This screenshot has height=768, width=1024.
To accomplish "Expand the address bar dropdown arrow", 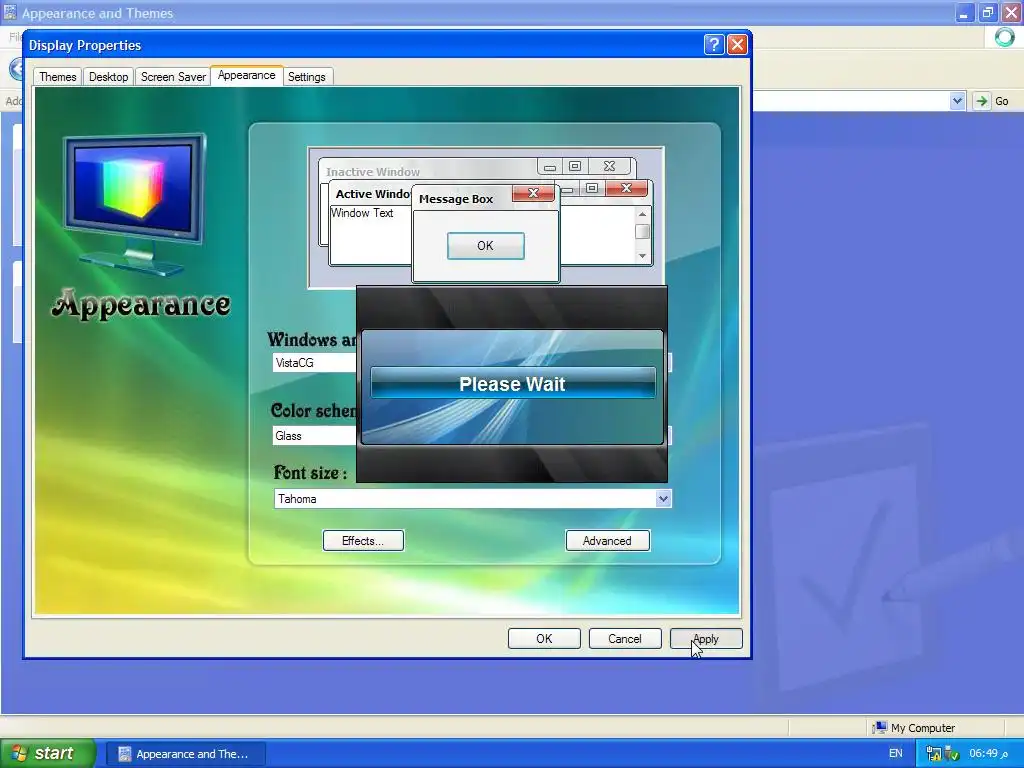I will click(957, 101).
